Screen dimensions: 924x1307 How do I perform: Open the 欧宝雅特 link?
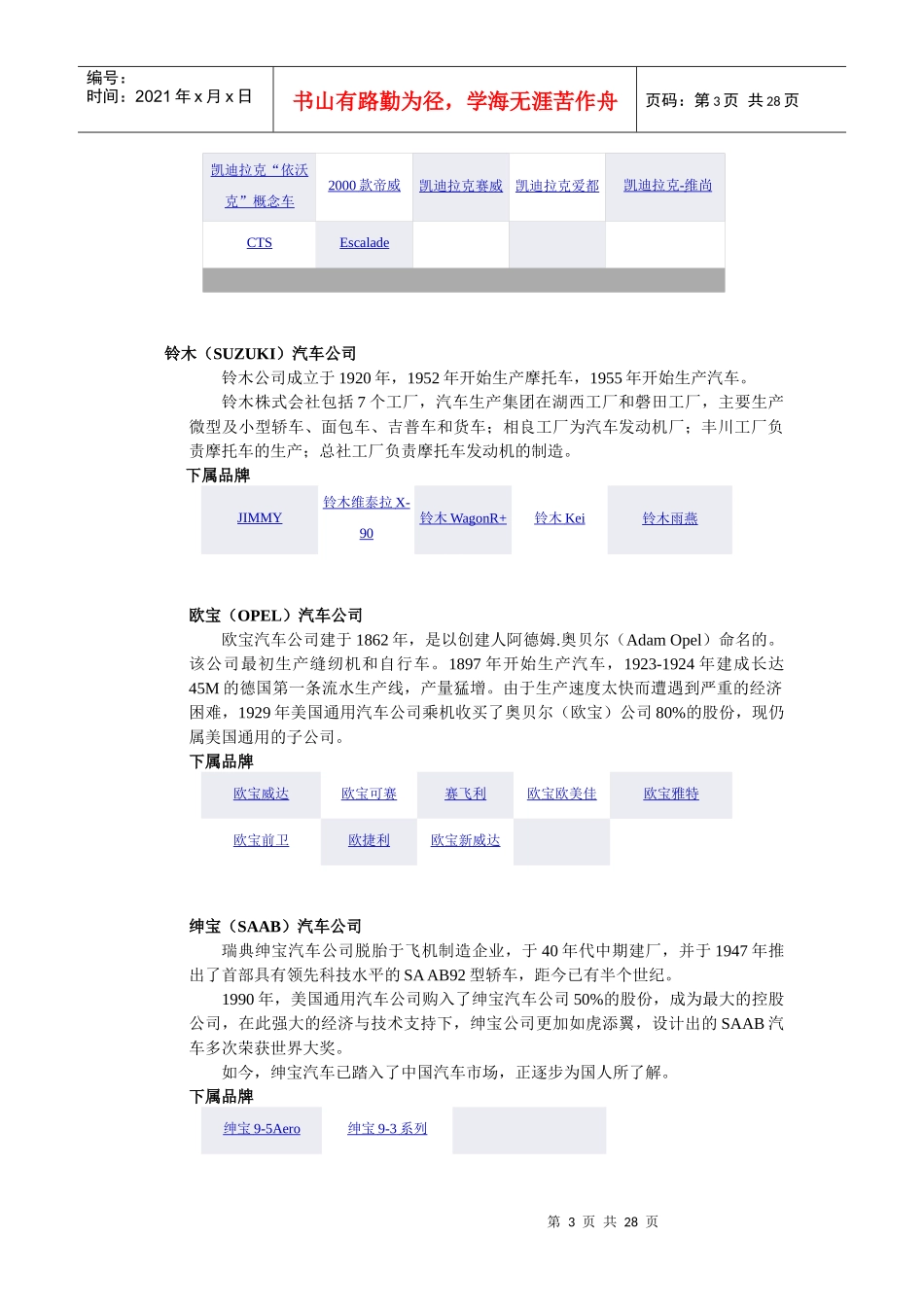(671, 794)
